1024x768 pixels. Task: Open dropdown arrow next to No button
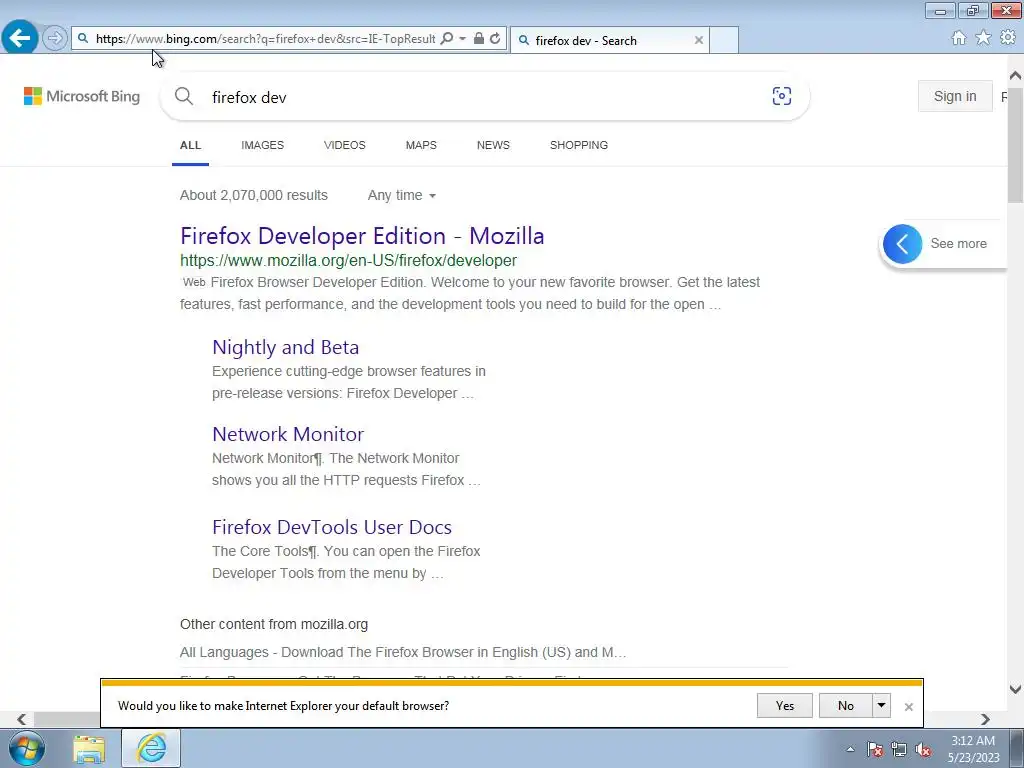pos(882,706)
